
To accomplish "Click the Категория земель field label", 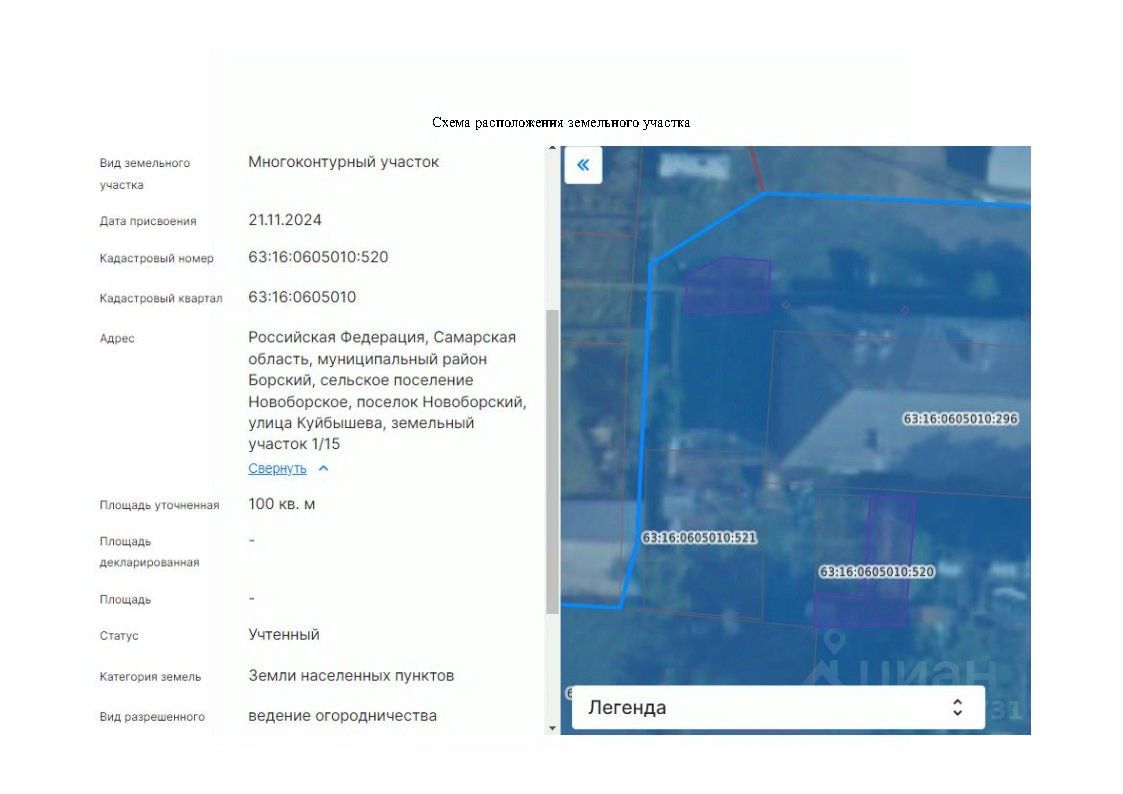I will pos(150,677).
